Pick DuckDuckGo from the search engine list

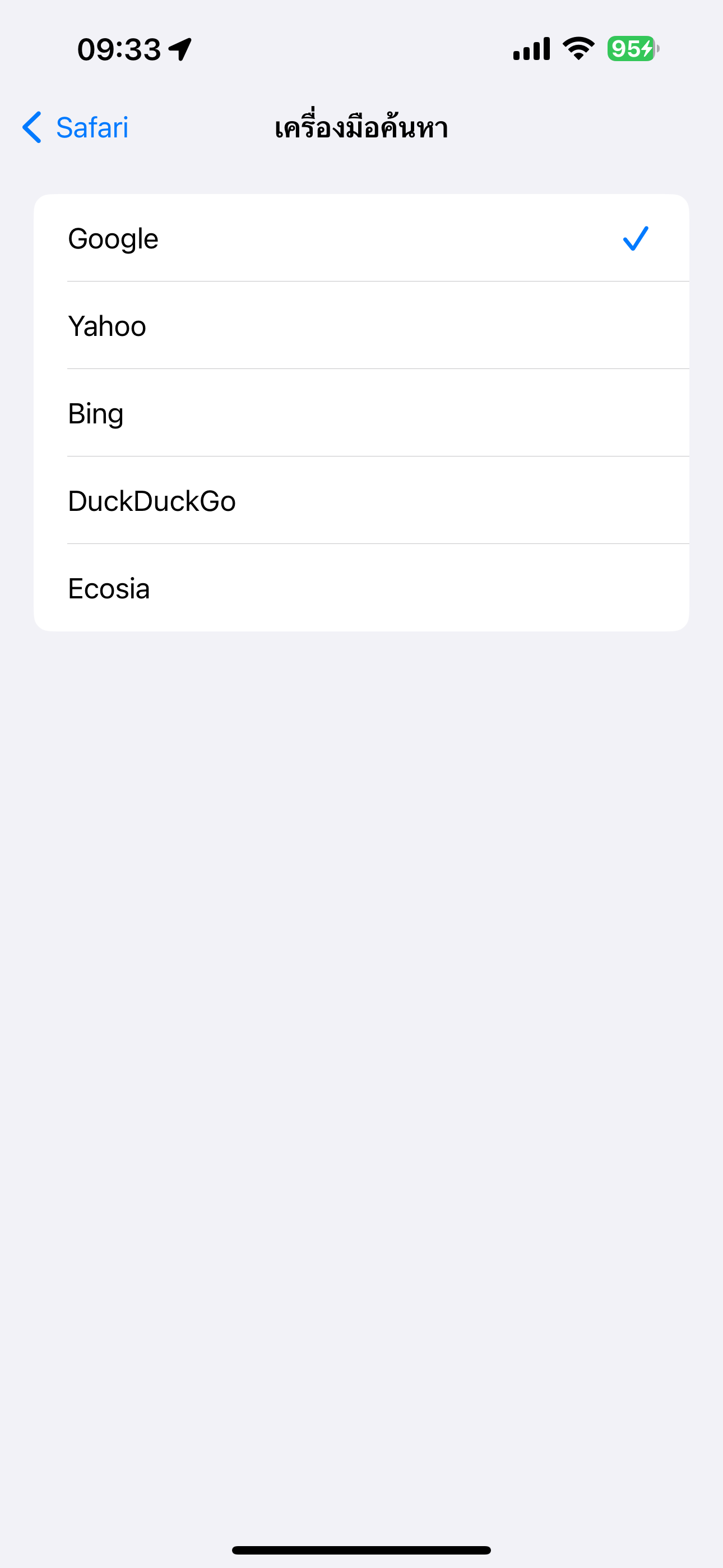click(151, 501)
